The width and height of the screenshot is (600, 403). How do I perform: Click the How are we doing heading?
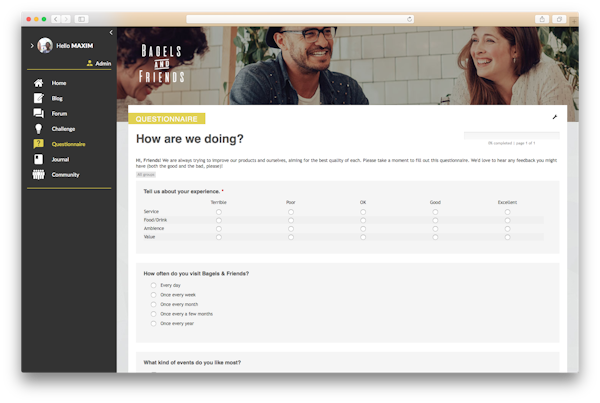189,139
